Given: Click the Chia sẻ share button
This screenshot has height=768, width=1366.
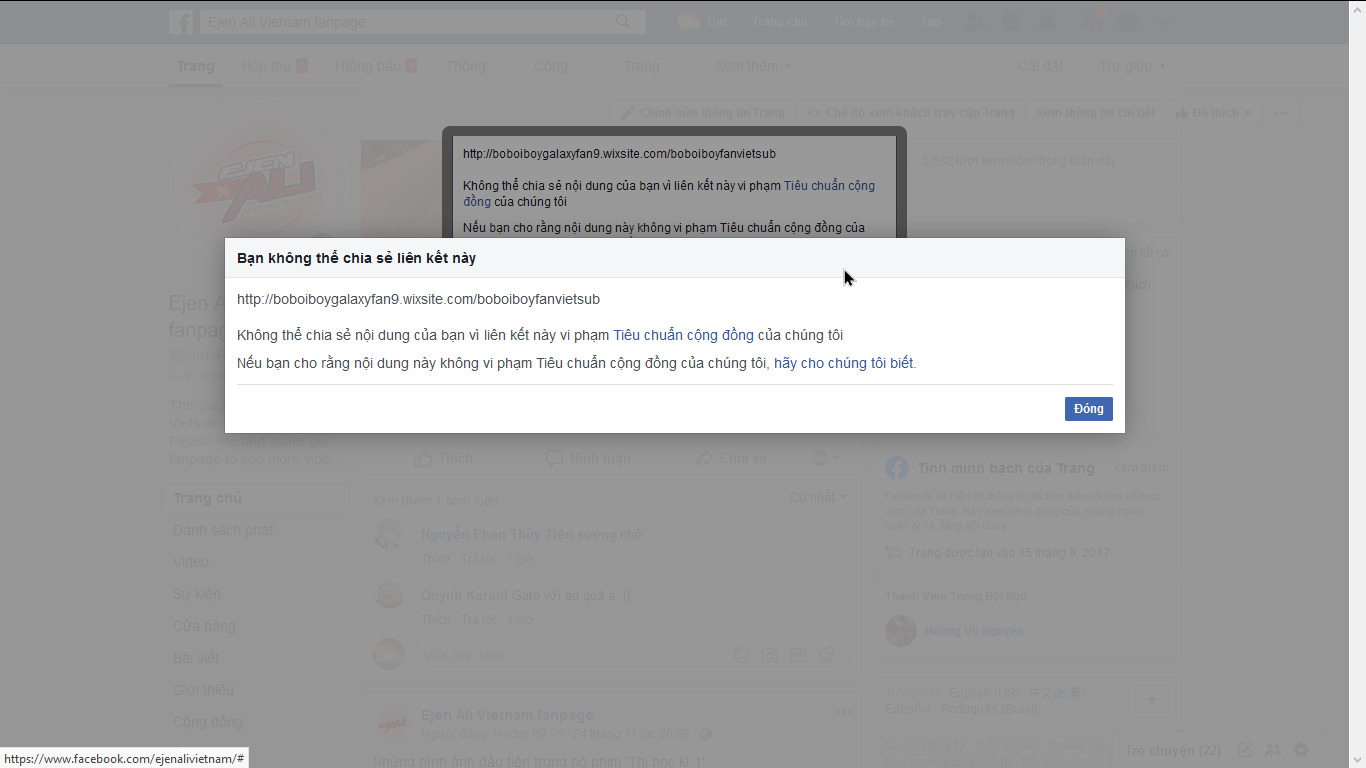Looking at the screenshot, I should point(731,458).
